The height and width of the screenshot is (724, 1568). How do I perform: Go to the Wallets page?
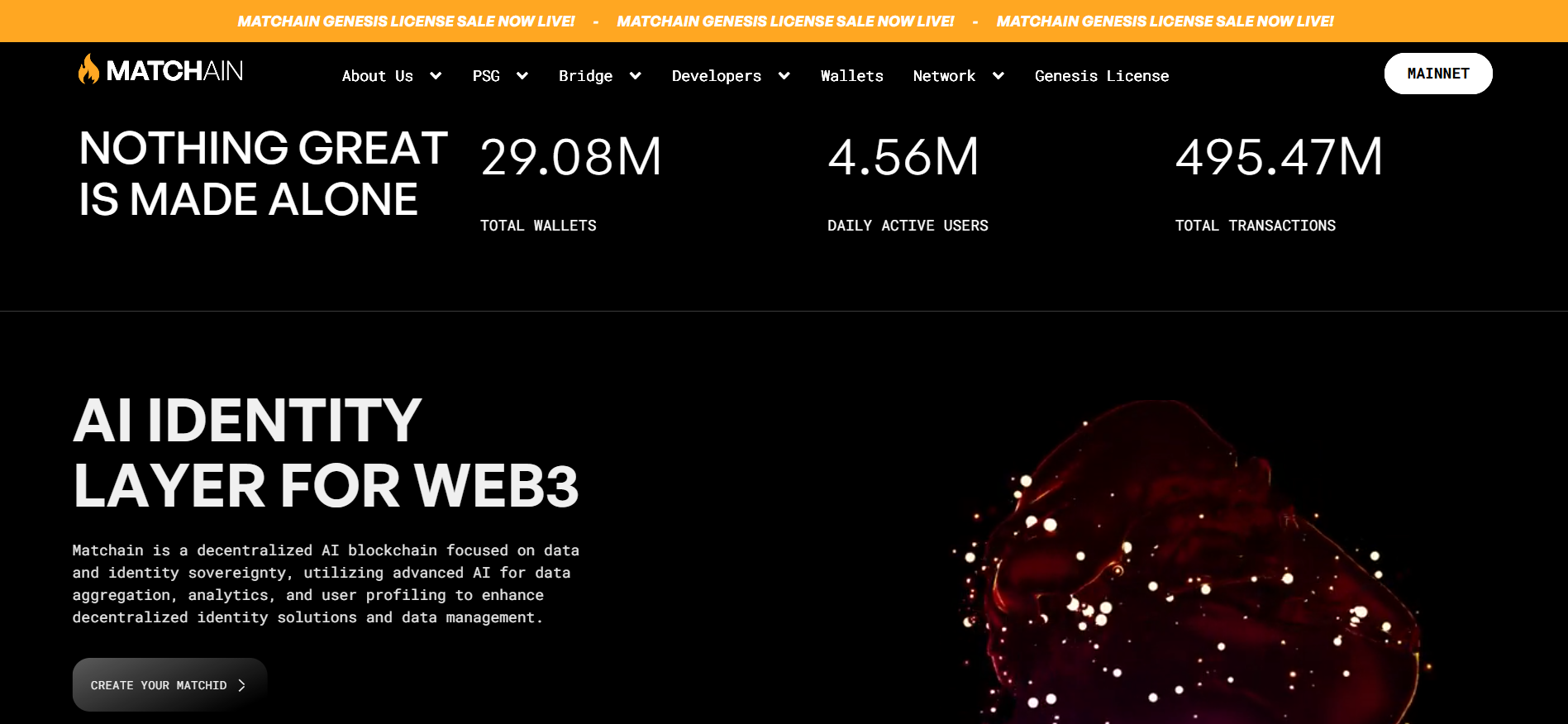pyautogui.click(x=851, y=76)
